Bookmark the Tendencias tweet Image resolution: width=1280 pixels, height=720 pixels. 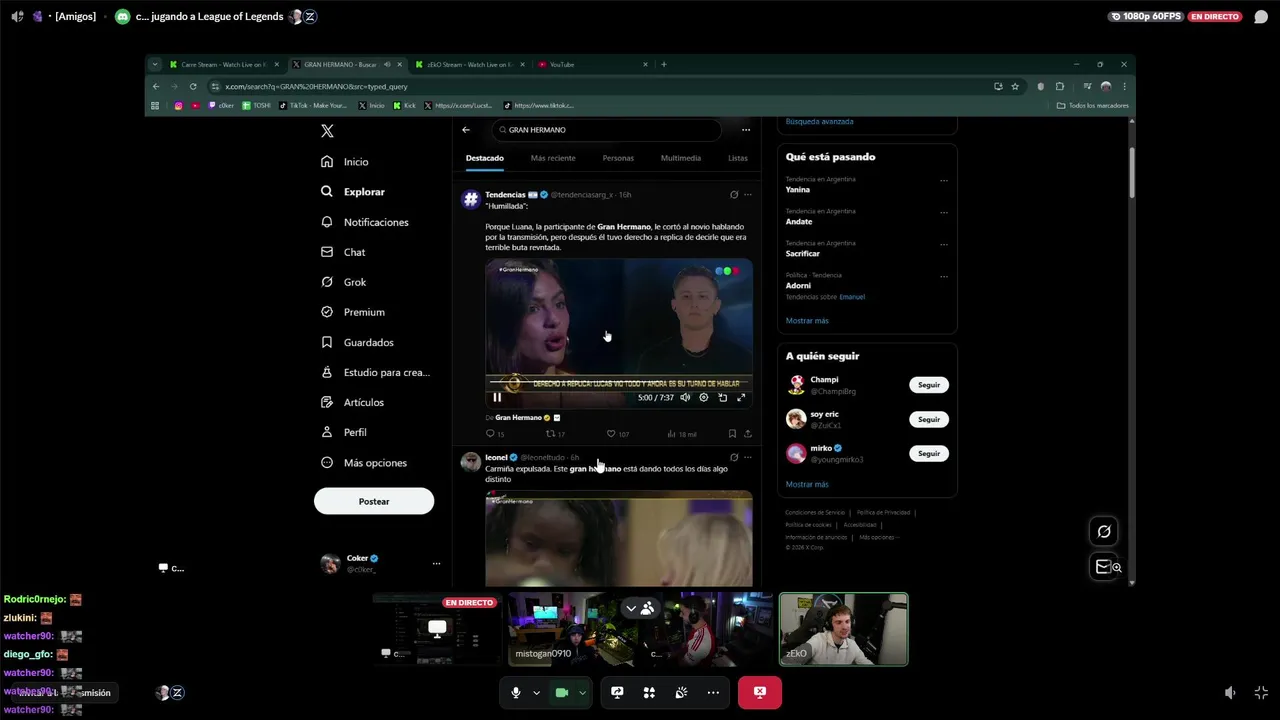(732, 434)
